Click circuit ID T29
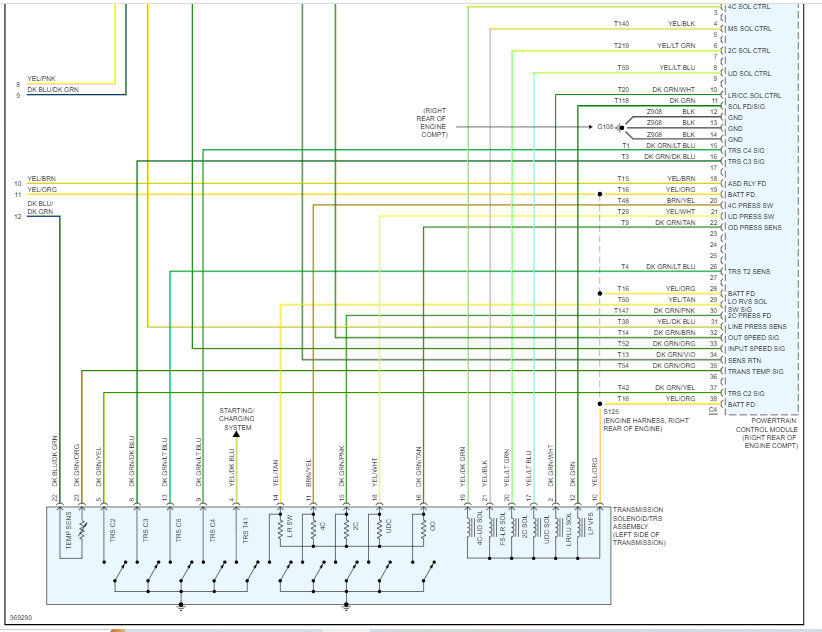 [x=623, y=212]
